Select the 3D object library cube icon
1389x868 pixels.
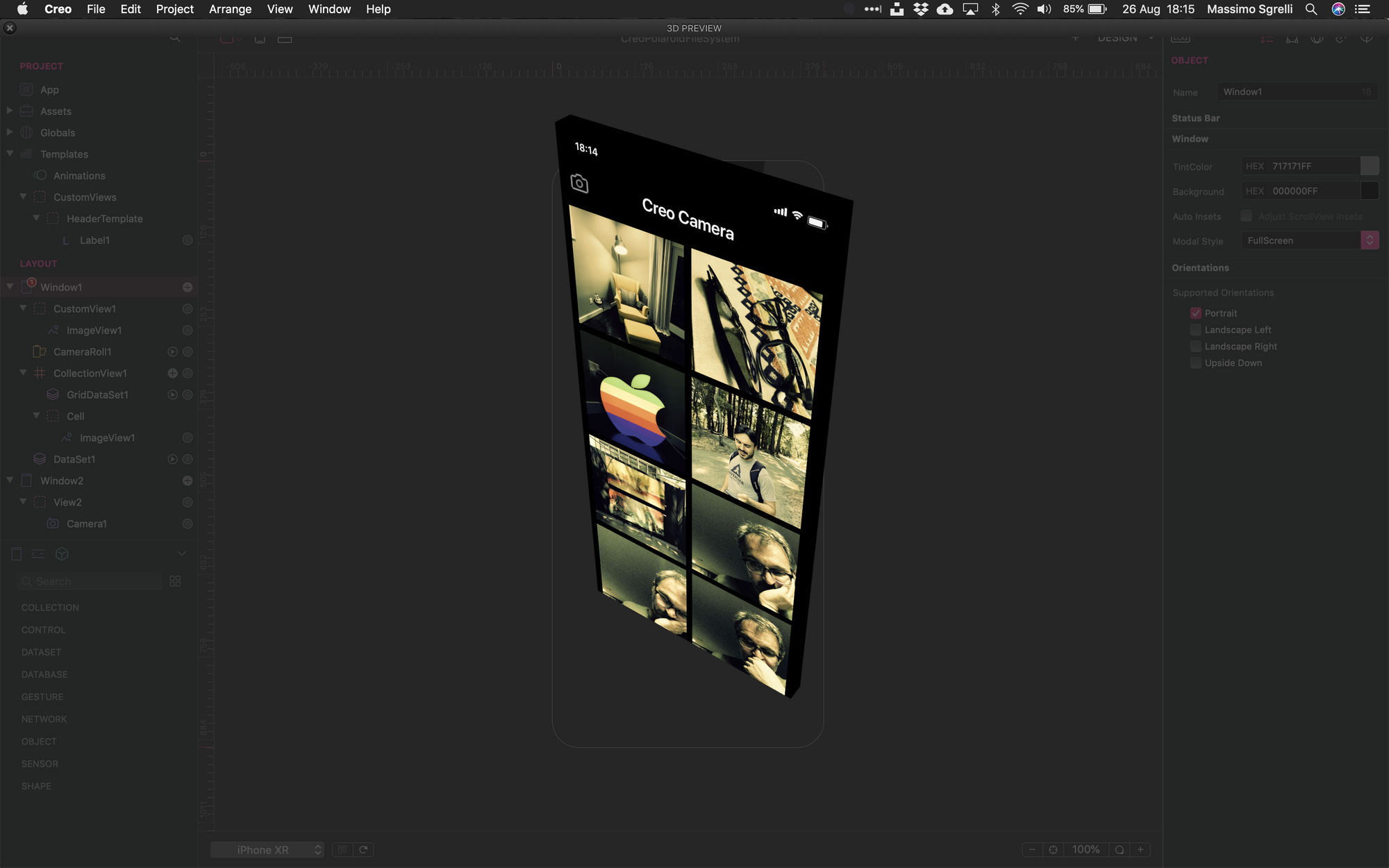click(x=62, y=553)
